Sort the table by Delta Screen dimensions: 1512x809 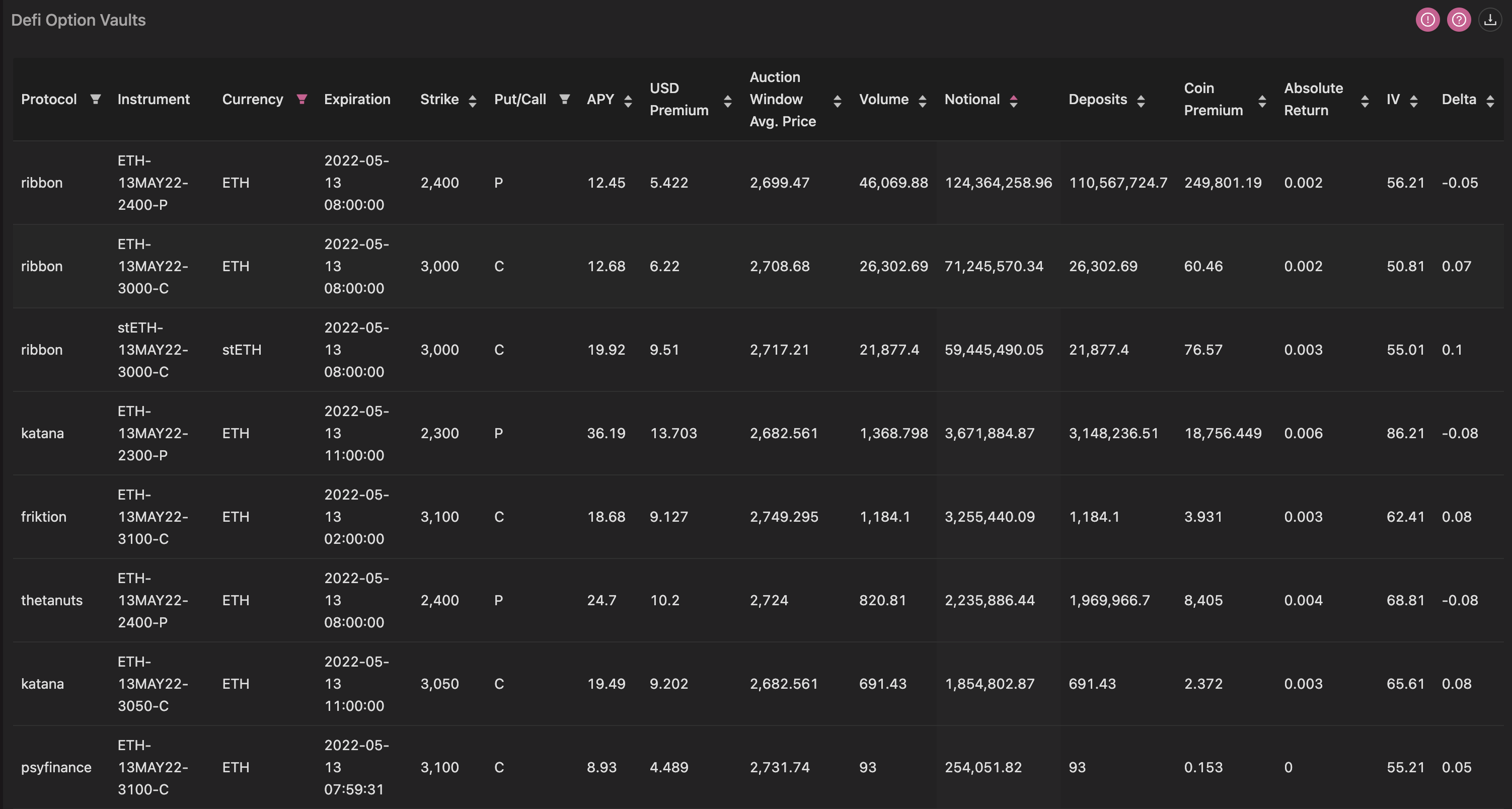(1490, 101)
